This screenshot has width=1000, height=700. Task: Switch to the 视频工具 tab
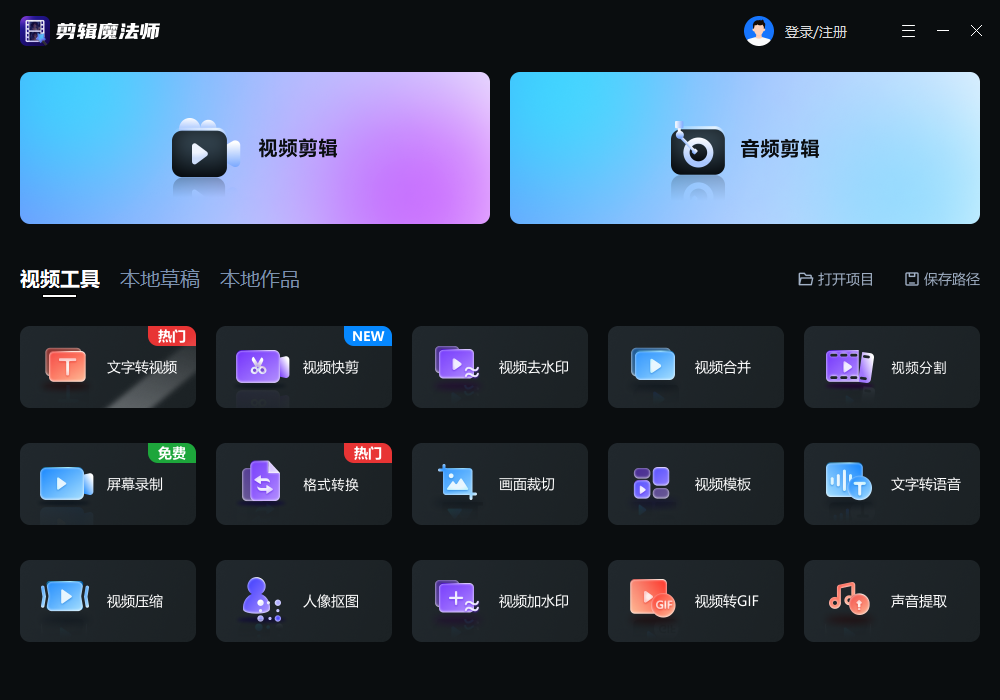[x=59, y=279]
